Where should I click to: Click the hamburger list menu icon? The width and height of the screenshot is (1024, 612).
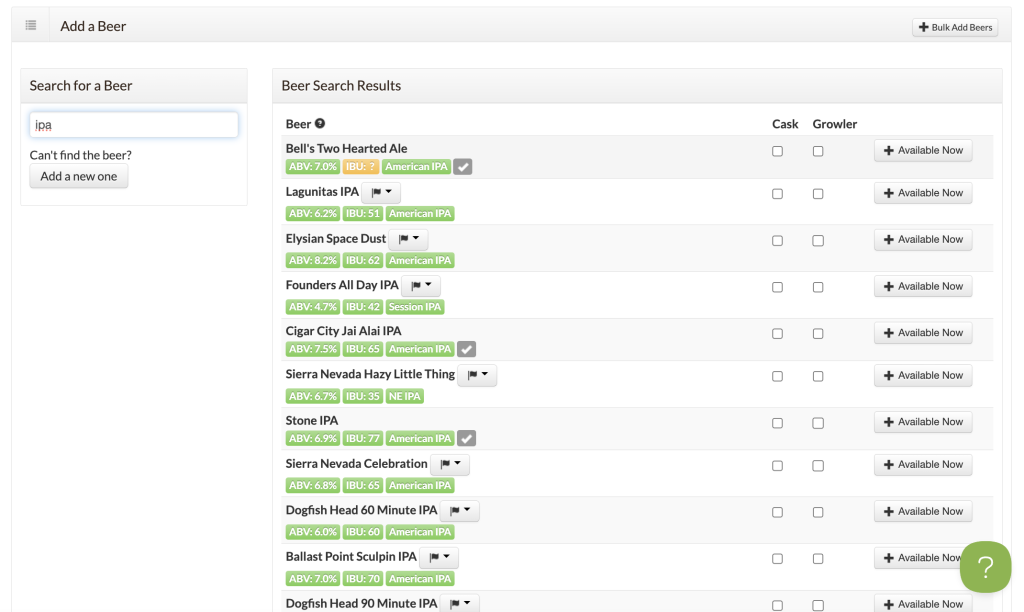(x=31, y=25)
